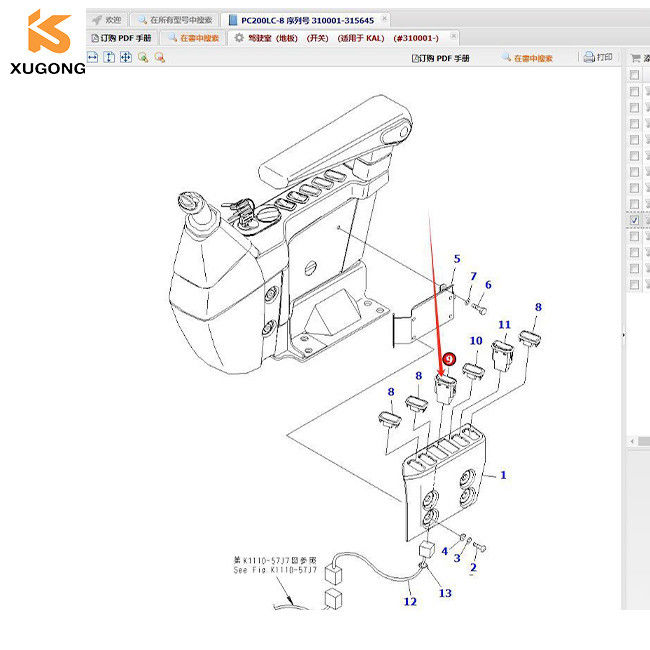Screen dimensions: 650x650
Task: Uncheck the checked parts list checkbox
Action: (x=634, y=220)
